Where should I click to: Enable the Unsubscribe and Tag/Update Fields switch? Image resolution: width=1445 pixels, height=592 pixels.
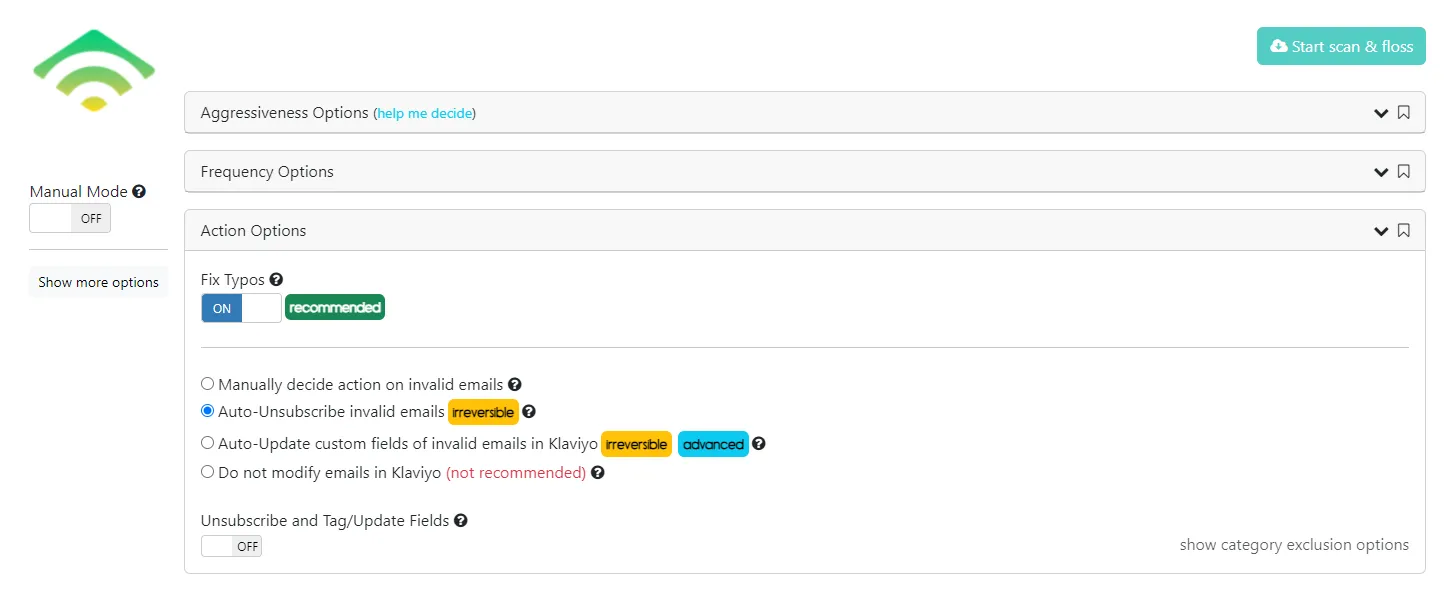[x=231, y=546]
